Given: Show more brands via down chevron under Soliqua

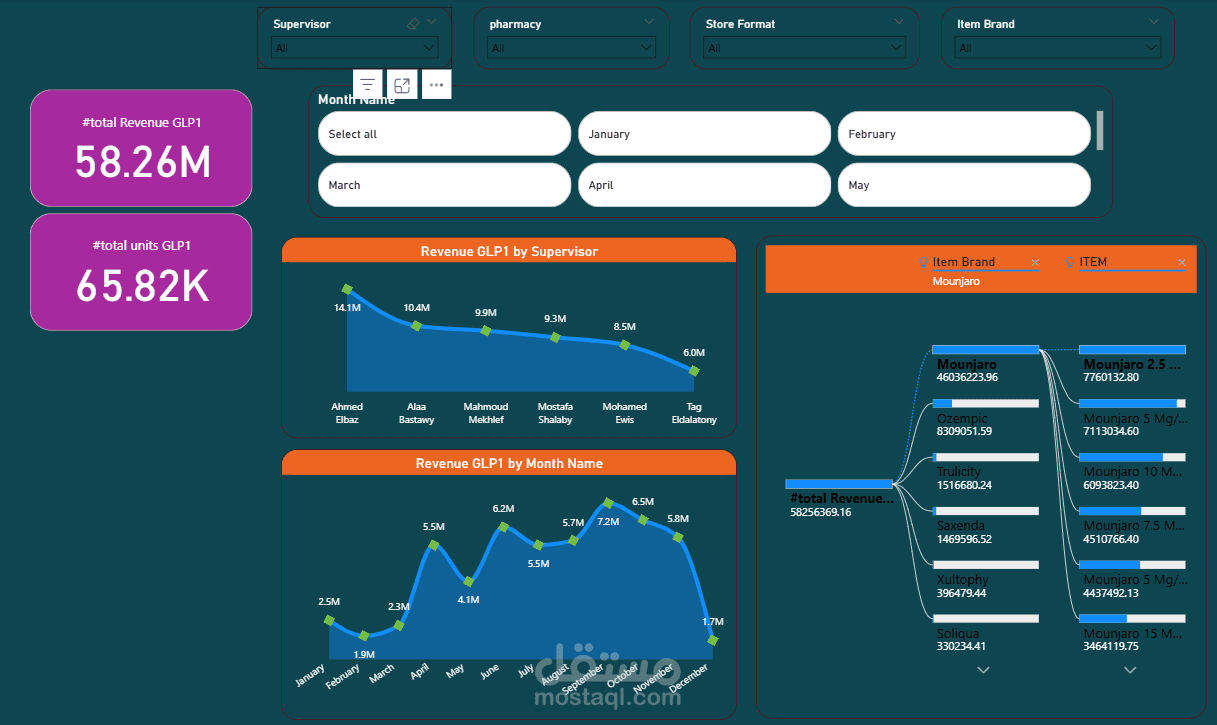Looking at the screenshot, I should coord(983,670).
